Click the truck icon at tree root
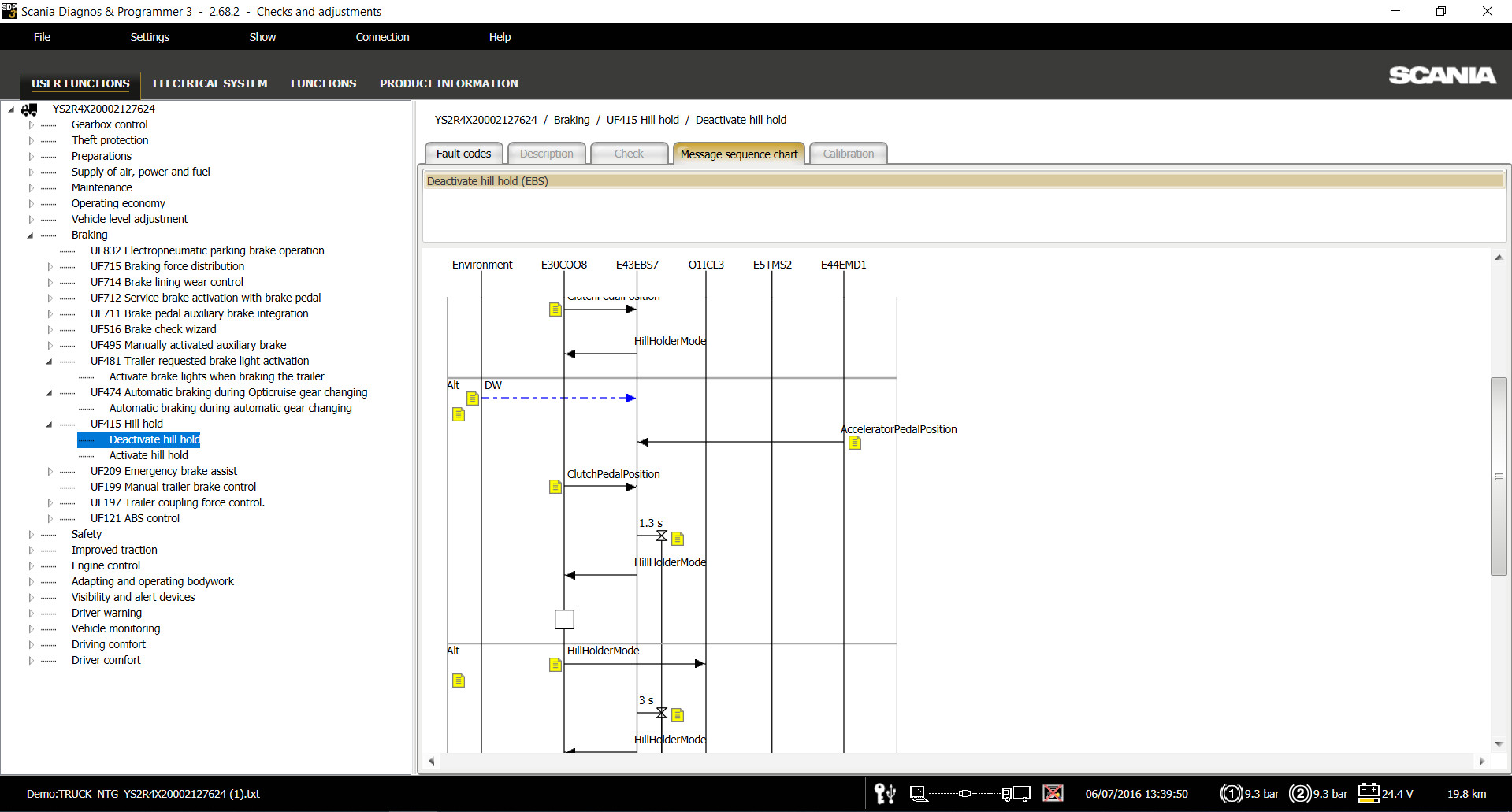Screen dimensions: 1512x812 click(30, 109)
